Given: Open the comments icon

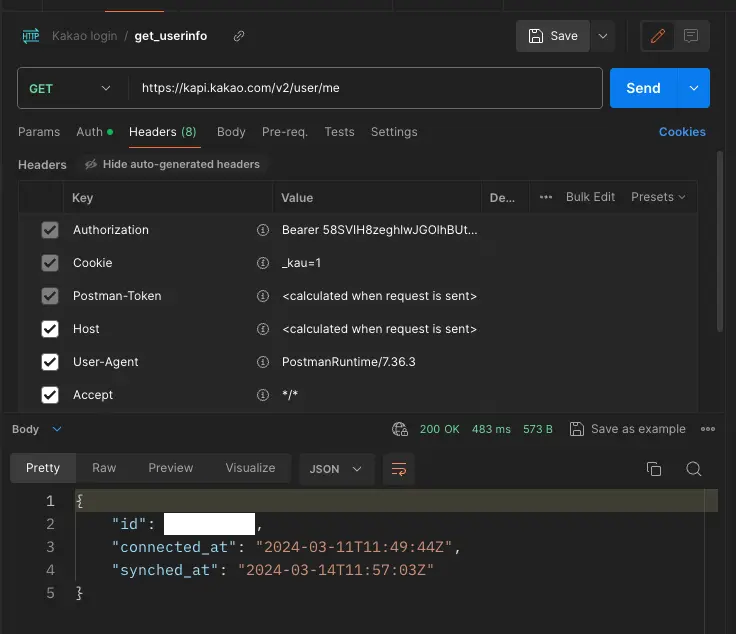Looking at the screenshot, I should (691, 36).
